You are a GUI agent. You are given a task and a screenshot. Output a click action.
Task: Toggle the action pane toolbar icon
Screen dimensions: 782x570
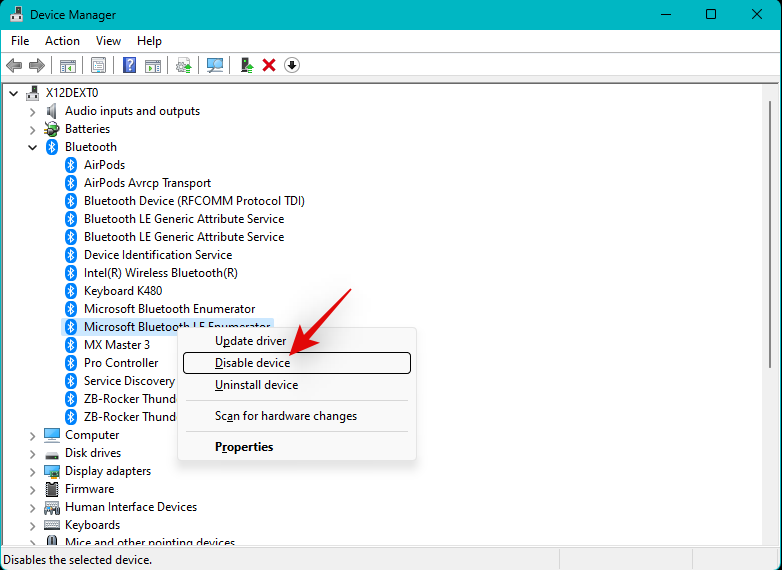(x=153, y=65)
